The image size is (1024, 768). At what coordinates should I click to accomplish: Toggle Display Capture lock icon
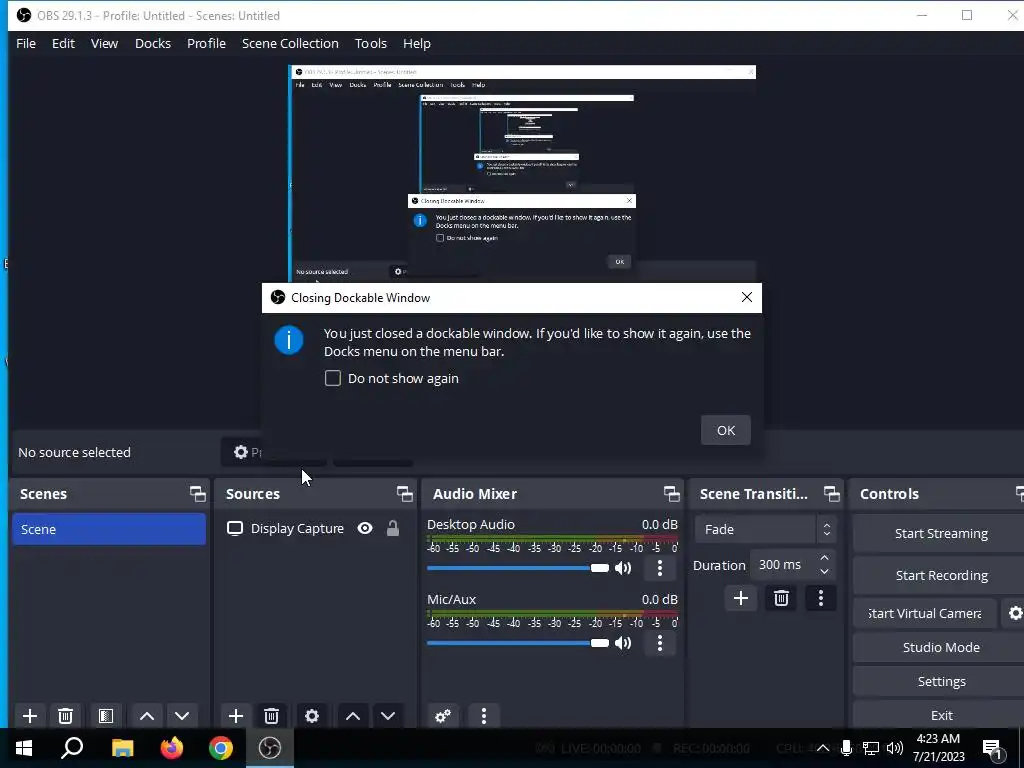pyautogui.click(x=392, y=528)
